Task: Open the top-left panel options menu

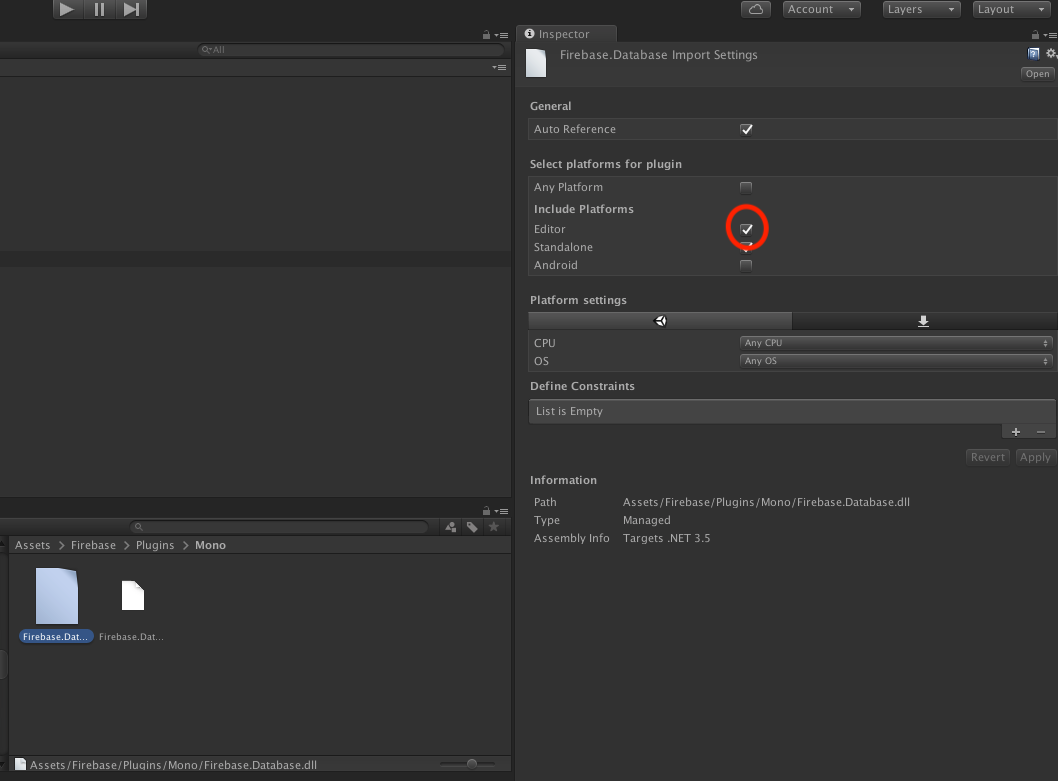Action: click(501, 35)
